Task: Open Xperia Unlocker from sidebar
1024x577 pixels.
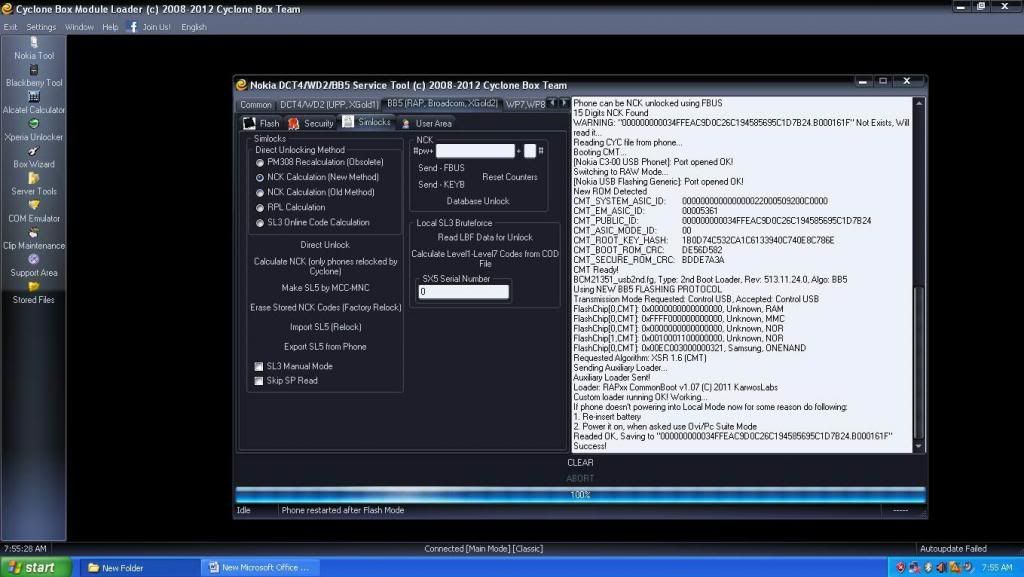Action: [x=34, y=124]
